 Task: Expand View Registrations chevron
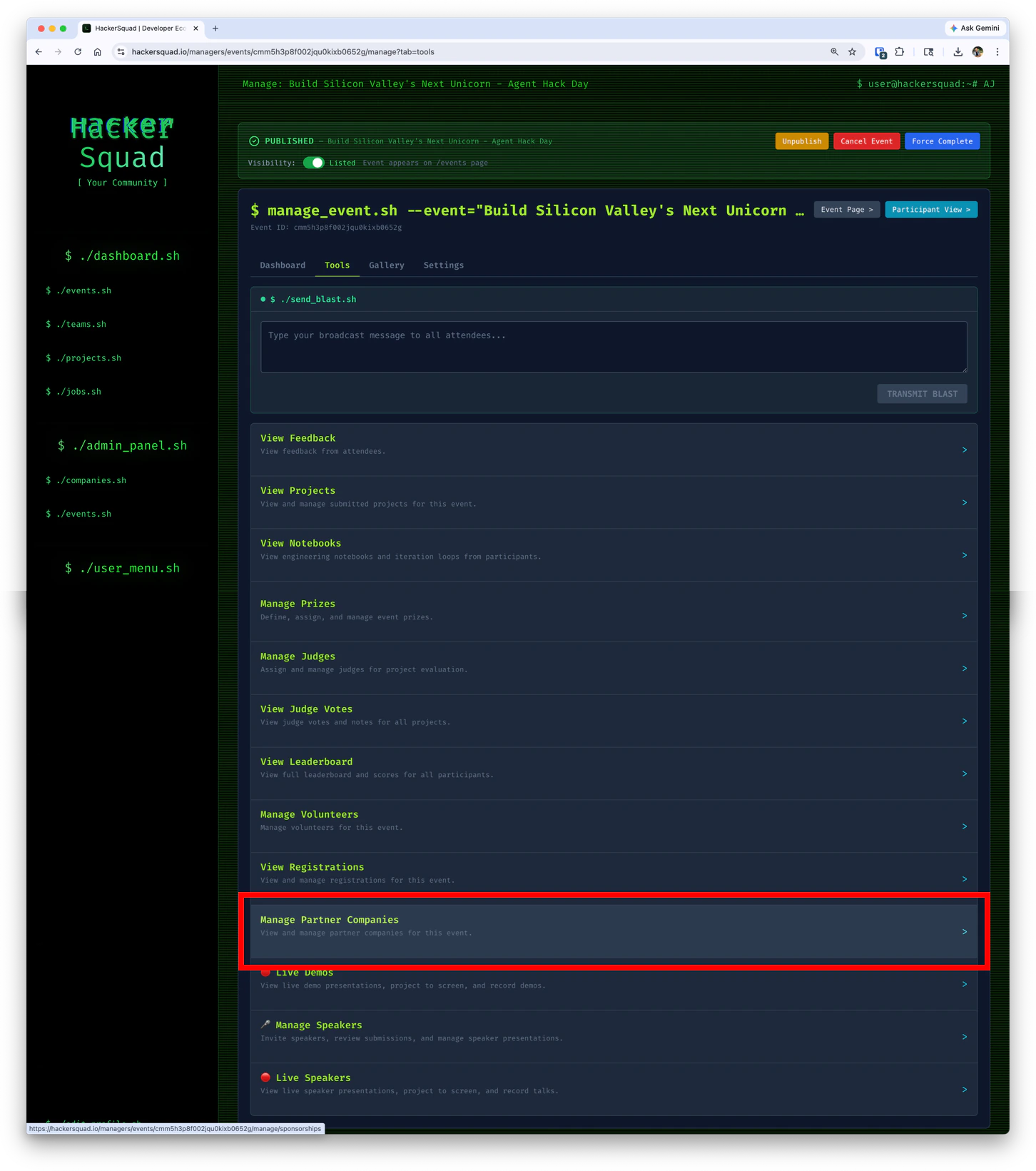pos(964,880)
